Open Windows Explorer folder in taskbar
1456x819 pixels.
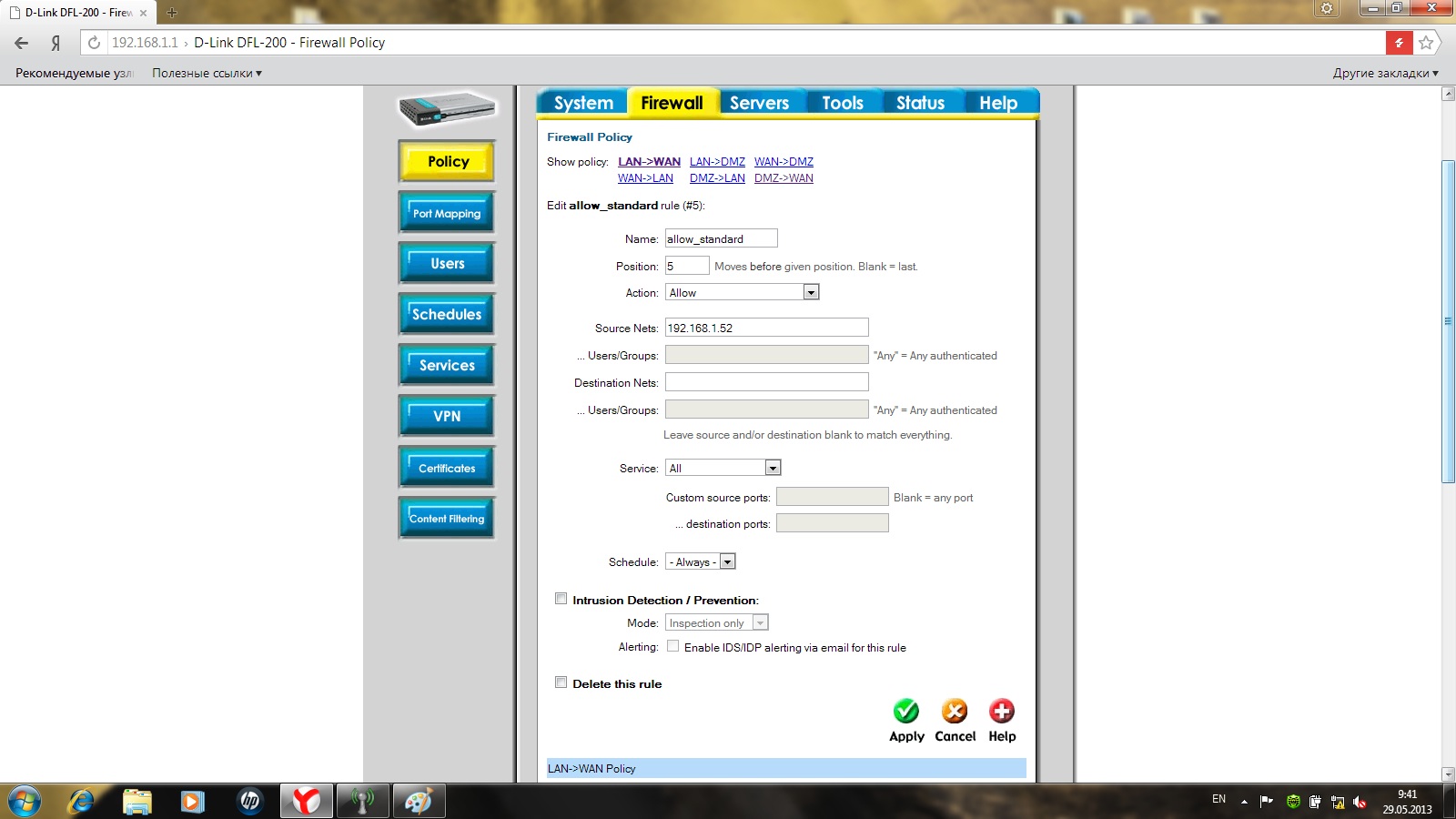(137, 801)
